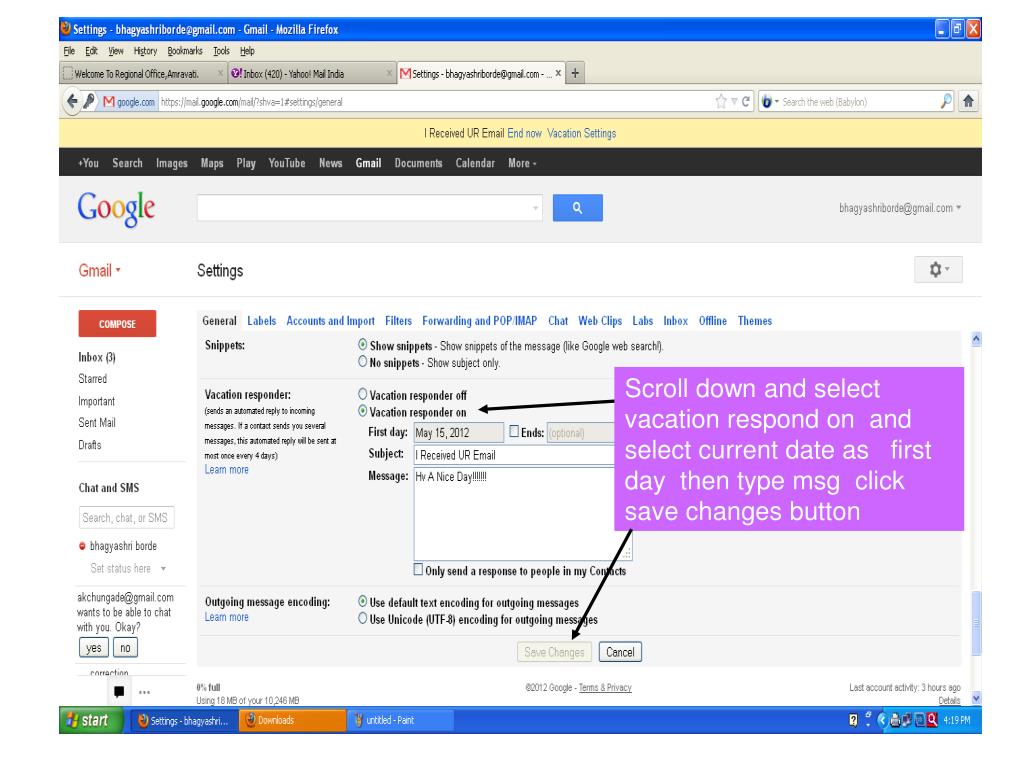This screenshot has height=768, width=1024.
Task: Decline chat request with no button
Action: coord(125,648)
